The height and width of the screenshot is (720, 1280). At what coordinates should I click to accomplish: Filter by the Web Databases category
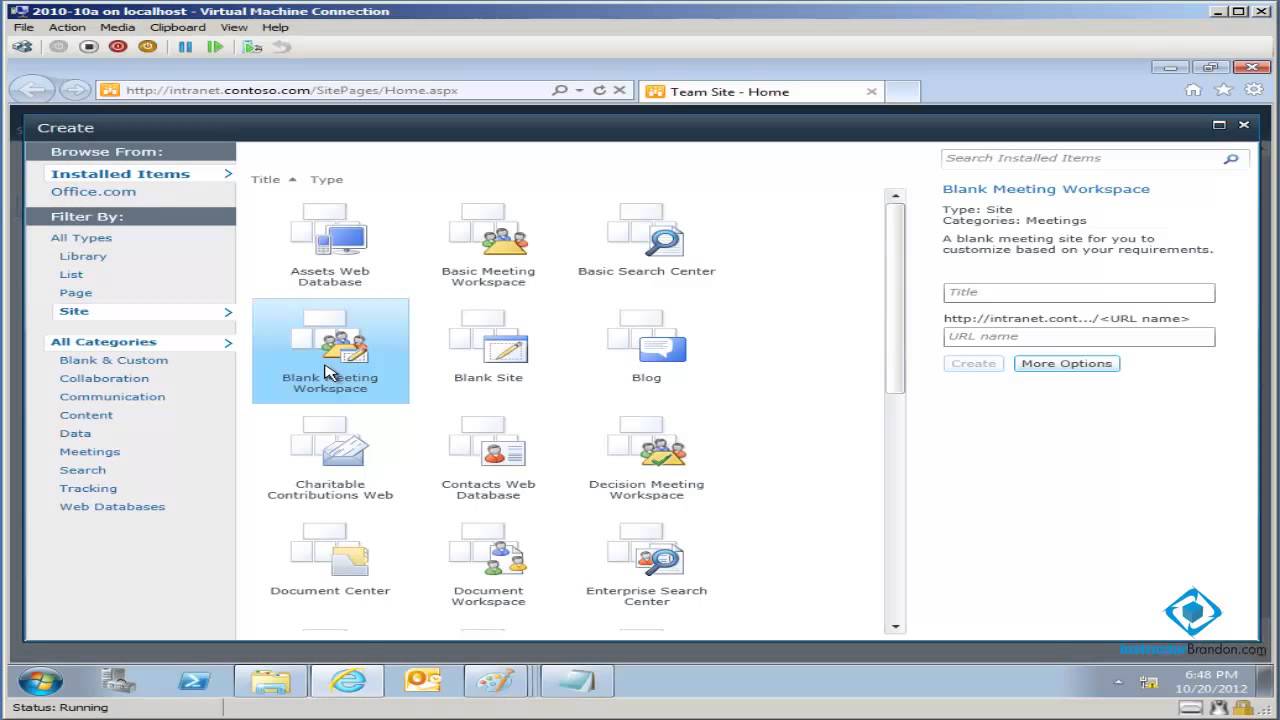click(x=112, y=507)
